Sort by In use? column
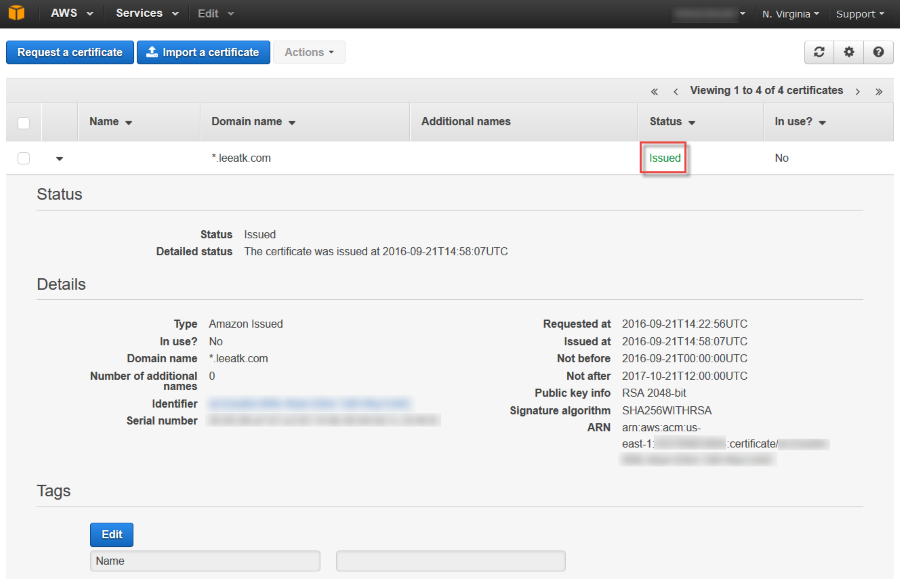900x579 pixels. pyautogui.click(x=800, y=122)
